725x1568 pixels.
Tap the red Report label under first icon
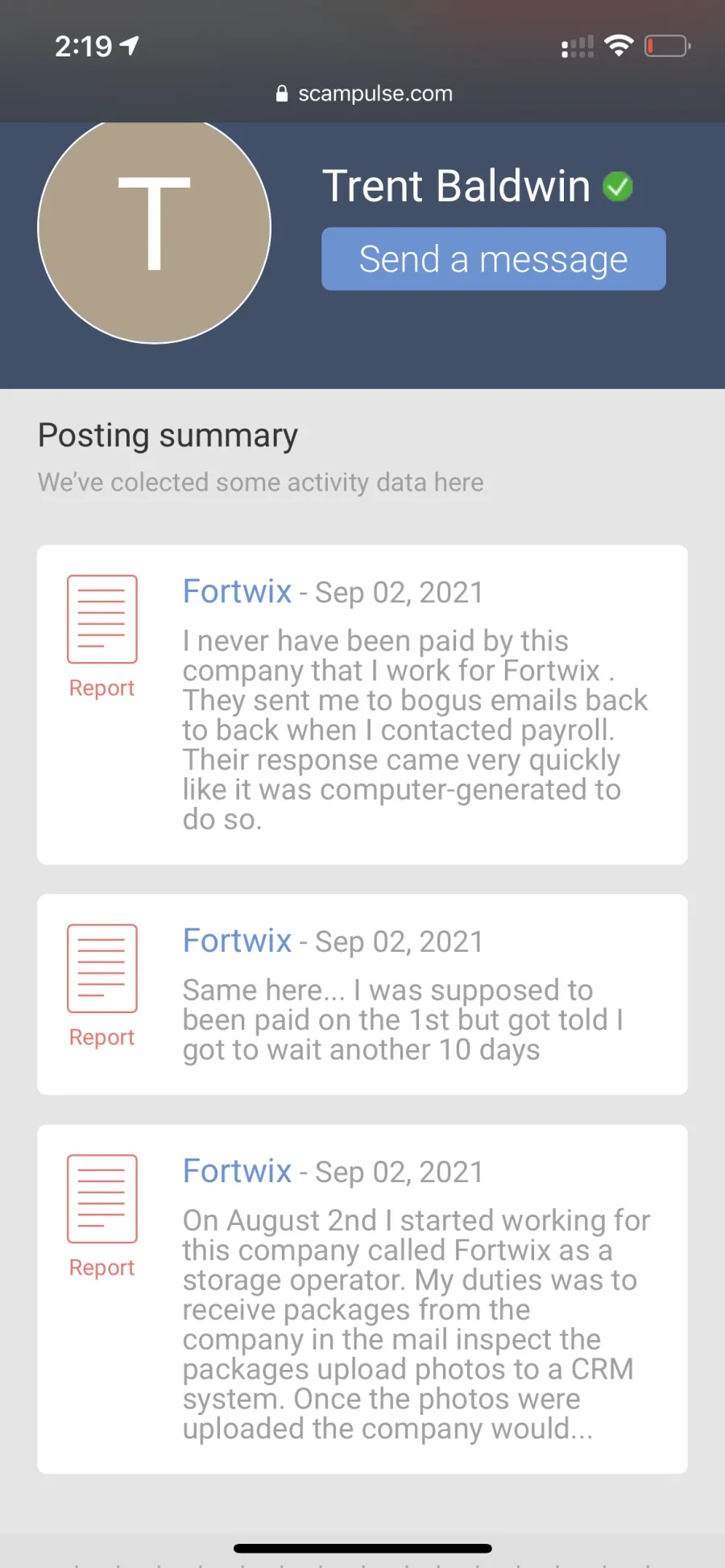101,688
